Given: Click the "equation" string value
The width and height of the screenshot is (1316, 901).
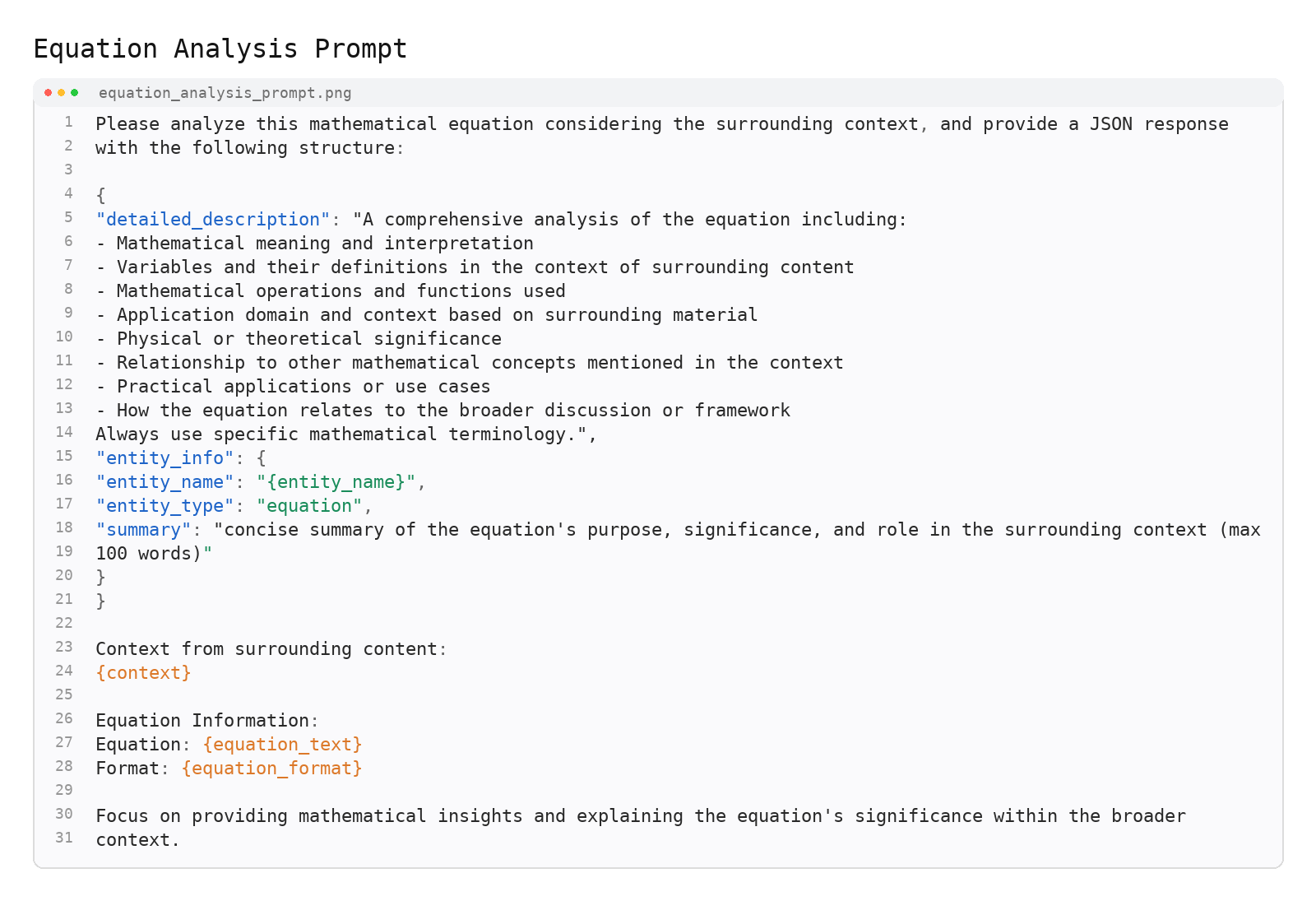Looking at the screenshot, I should pyautogui.click(x=309, y=506).
